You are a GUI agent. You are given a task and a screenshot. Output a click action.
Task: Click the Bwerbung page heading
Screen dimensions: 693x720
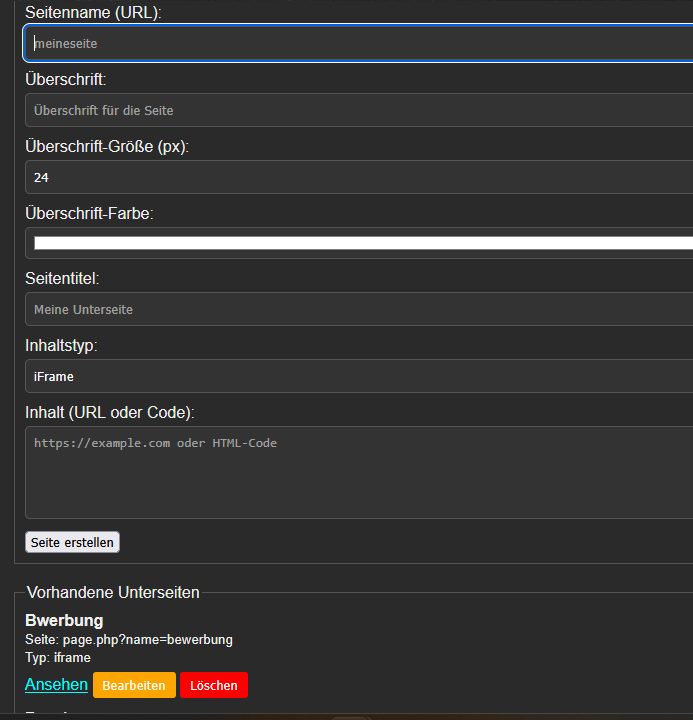point(64,621)
